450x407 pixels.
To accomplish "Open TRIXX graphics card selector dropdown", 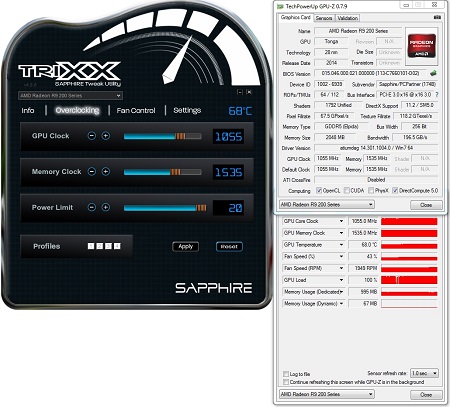I will point(70,96).
